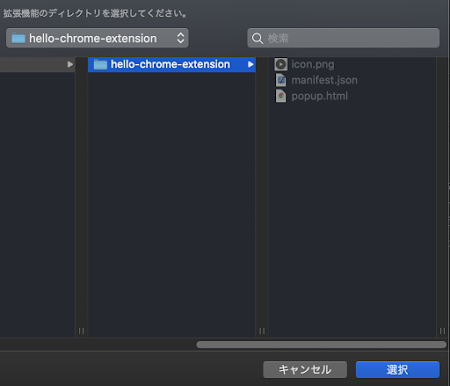This screenshot has height=386, width=450.
Task: Click the arrow beside hello-chrome-extension row
Action: point(250,64)
